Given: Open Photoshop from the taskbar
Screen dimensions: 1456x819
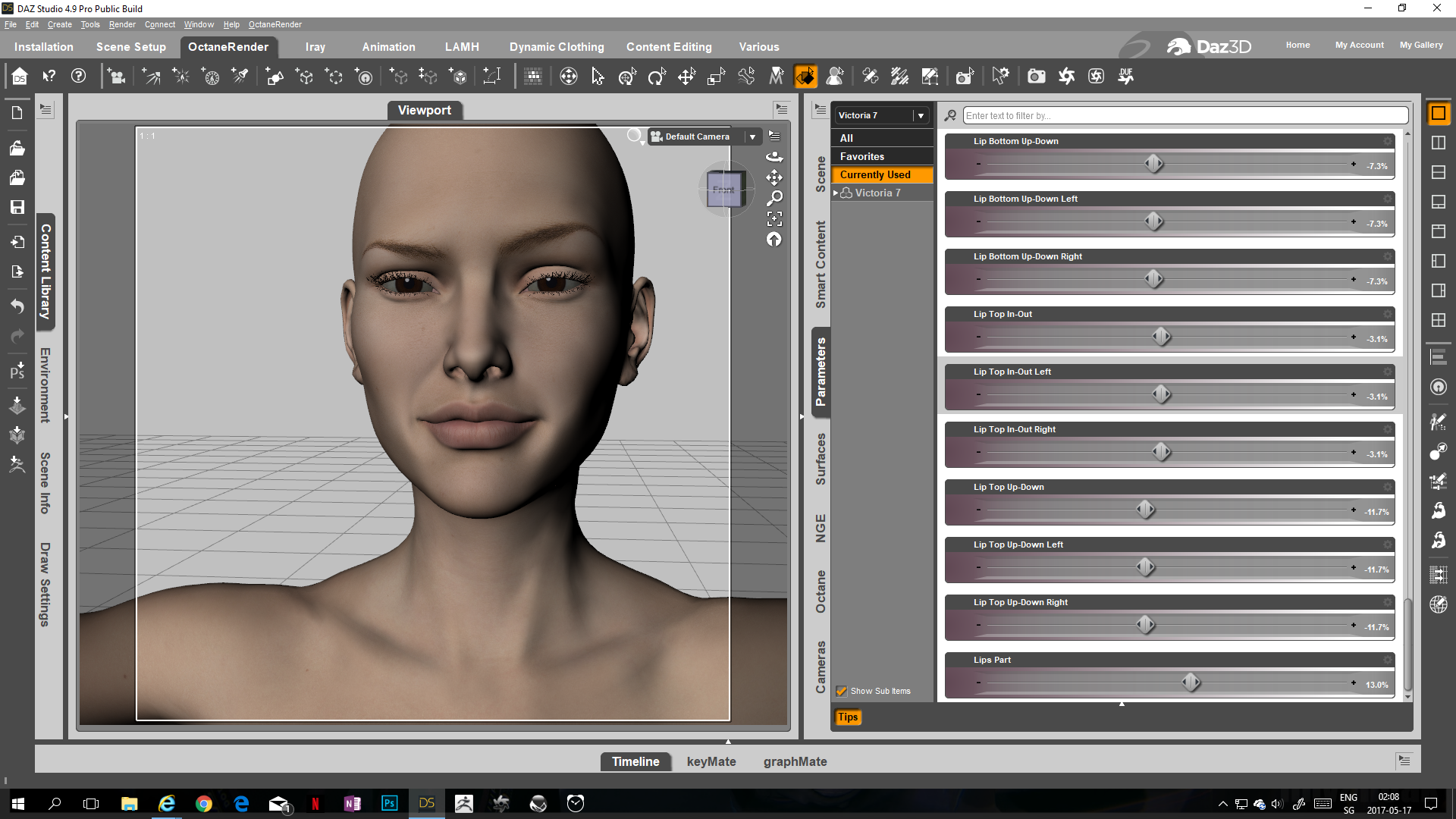Looking at the screenshot, I should click(x=389, y=803).
